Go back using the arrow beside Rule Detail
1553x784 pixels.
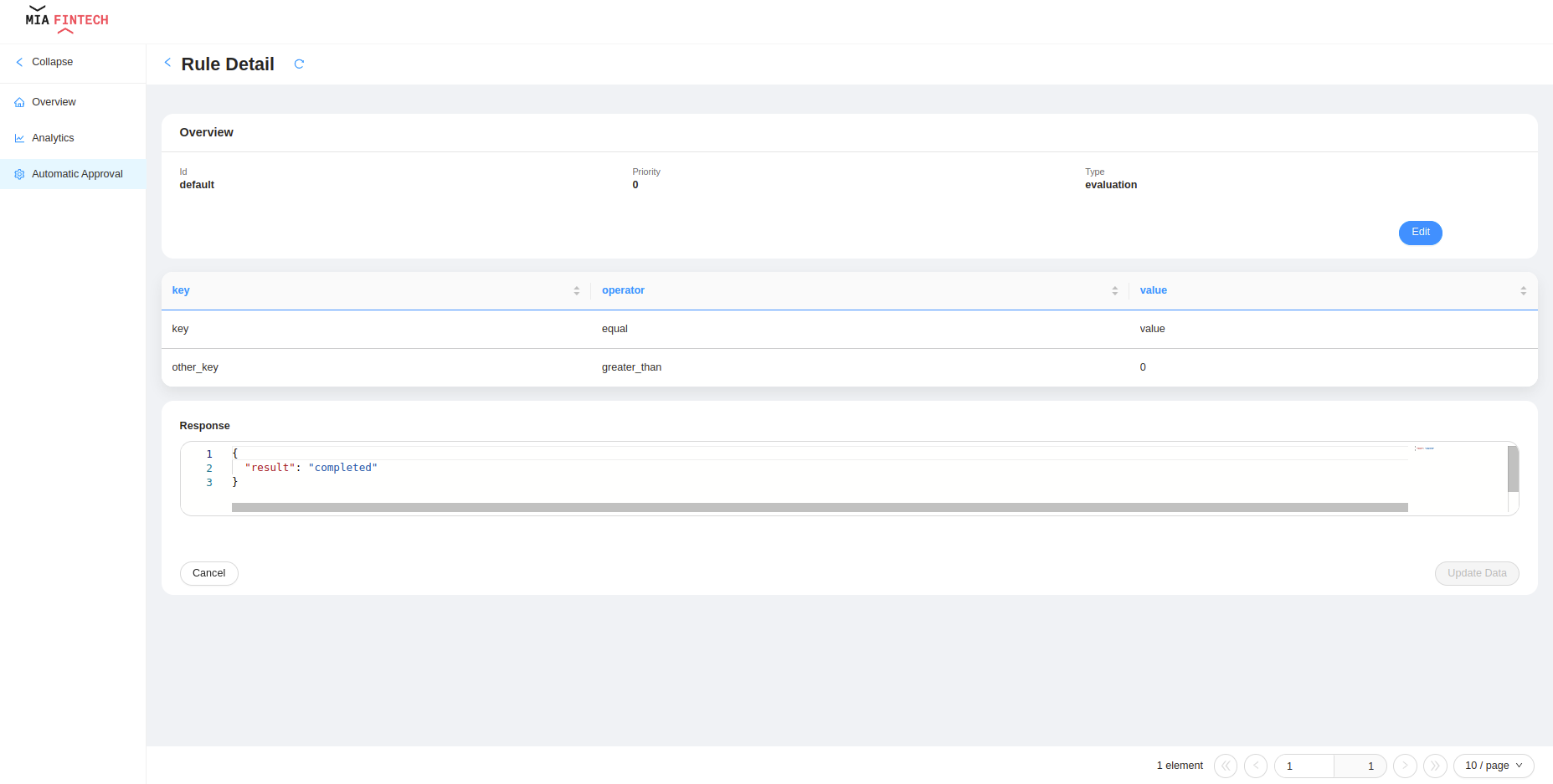(167, 63)
